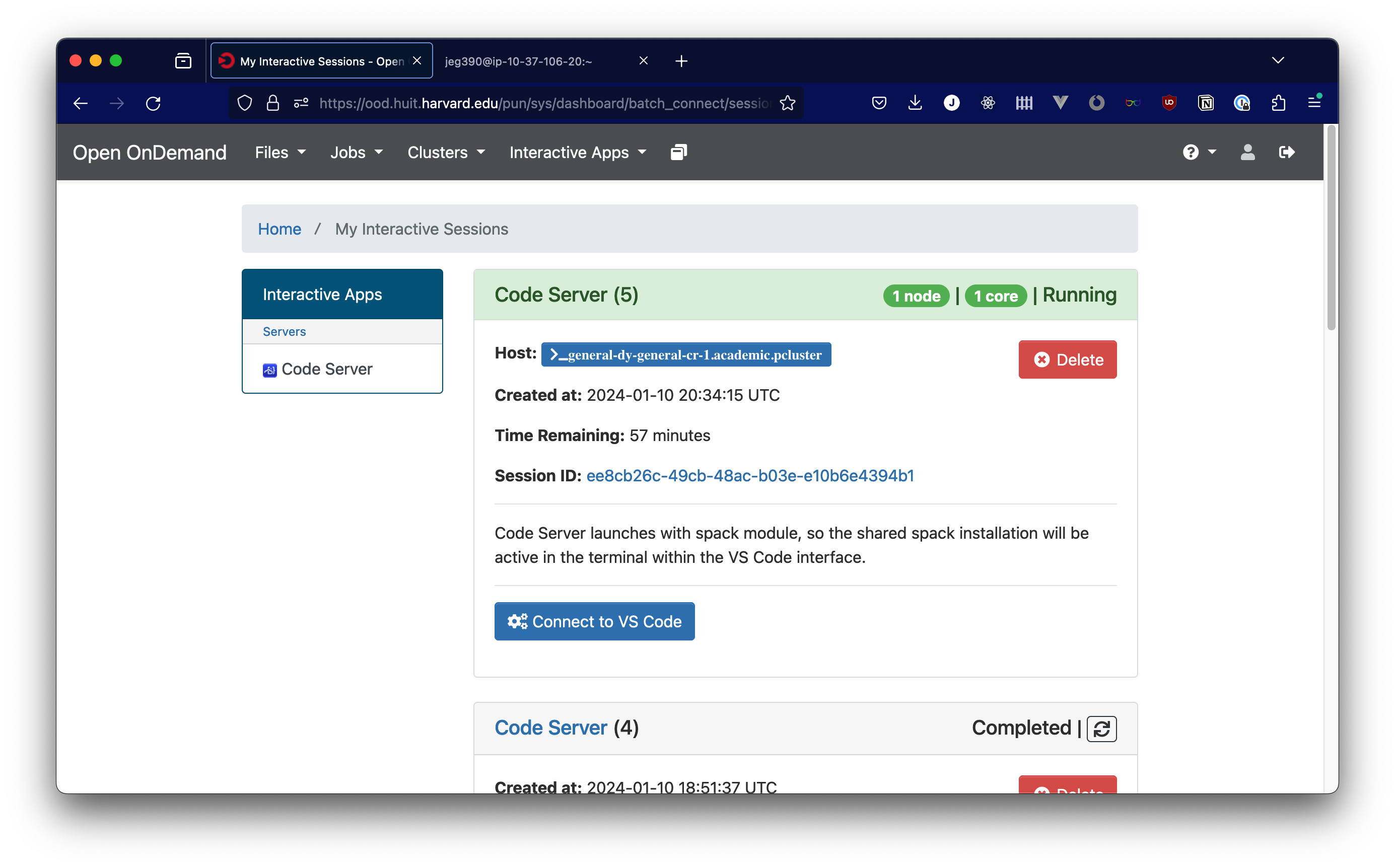Click the circular J extension icon
Screen dimensions: 1395x868
(951, 103)
